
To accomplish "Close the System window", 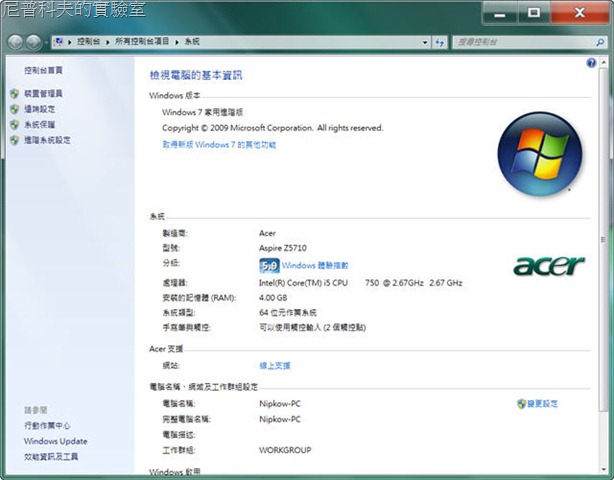I will pyautogui.click(x=580, y=13).
